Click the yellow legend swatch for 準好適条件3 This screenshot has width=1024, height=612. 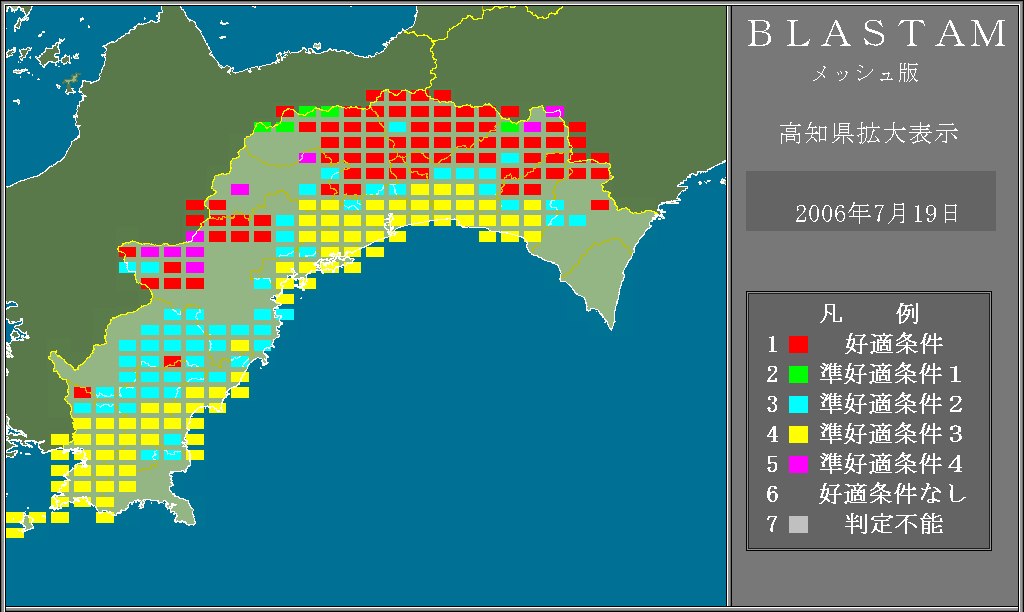tap(798, 434)
